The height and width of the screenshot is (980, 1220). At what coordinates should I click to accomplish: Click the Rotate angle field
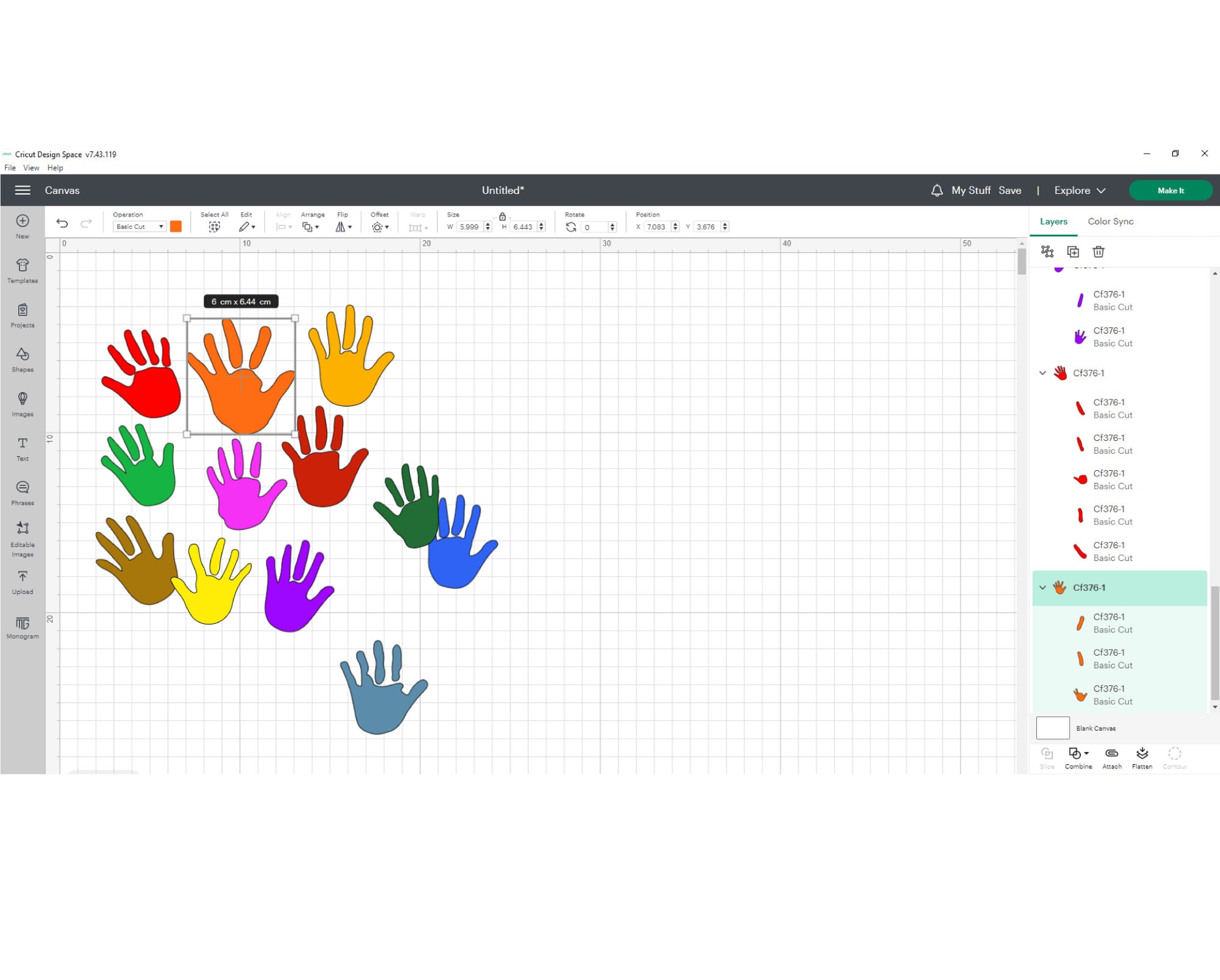pos(595,227)
